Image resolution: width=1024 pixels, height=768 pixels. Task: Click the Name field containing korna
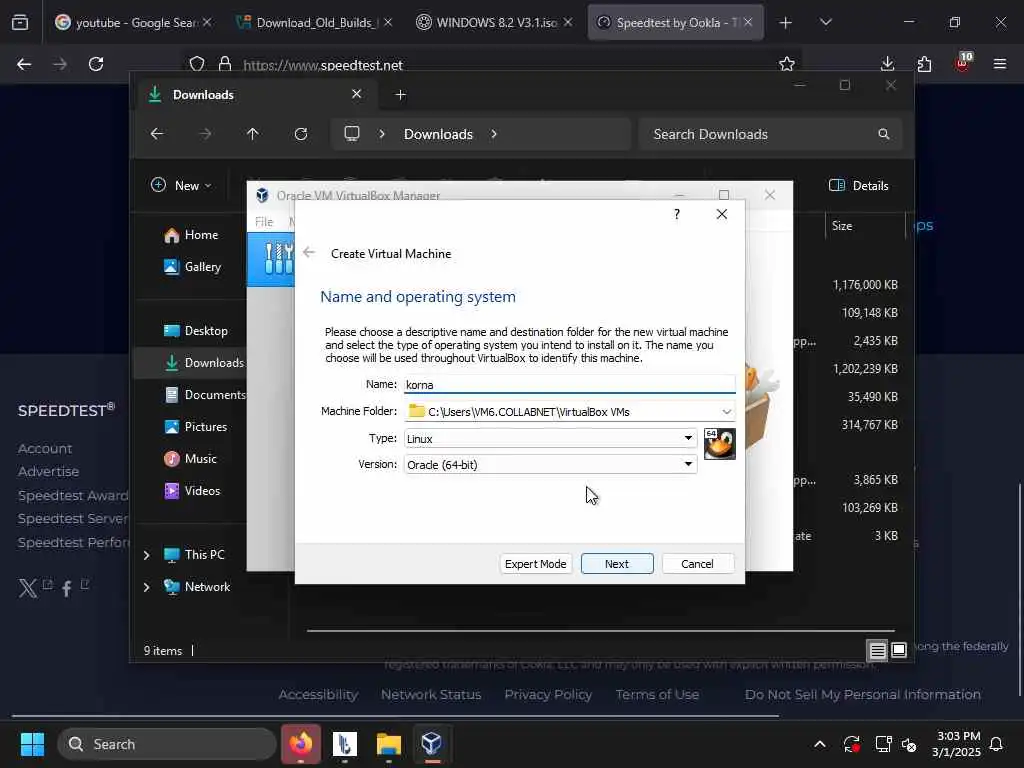(x=569, y=385)
